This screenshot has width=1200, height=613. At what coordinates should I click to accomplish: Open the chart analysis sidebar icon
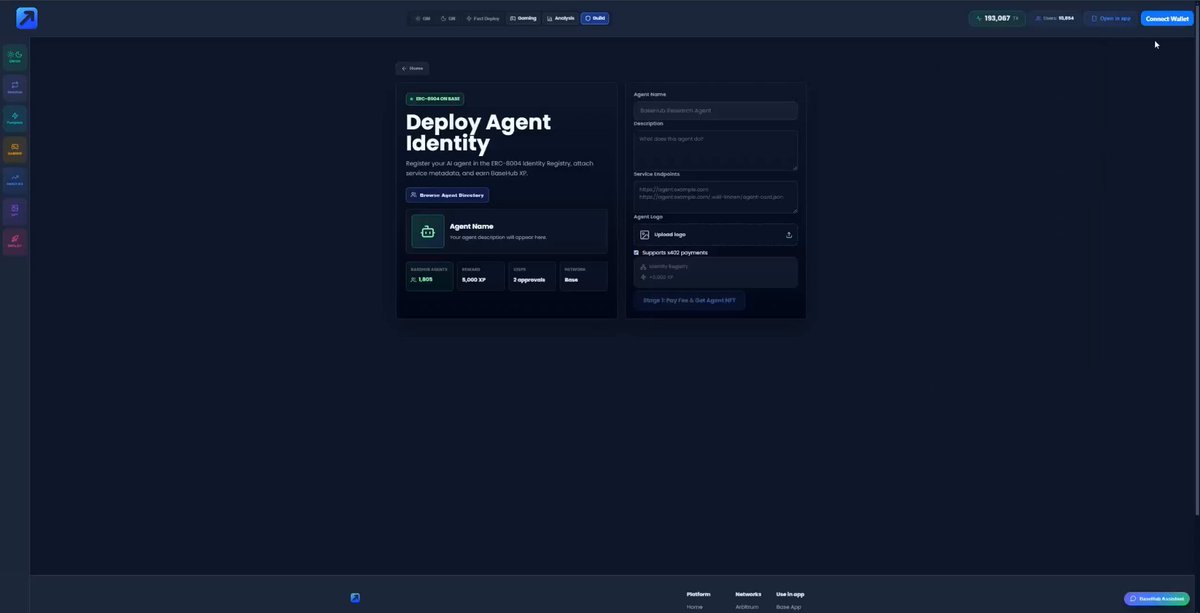(x=15, y=180)
